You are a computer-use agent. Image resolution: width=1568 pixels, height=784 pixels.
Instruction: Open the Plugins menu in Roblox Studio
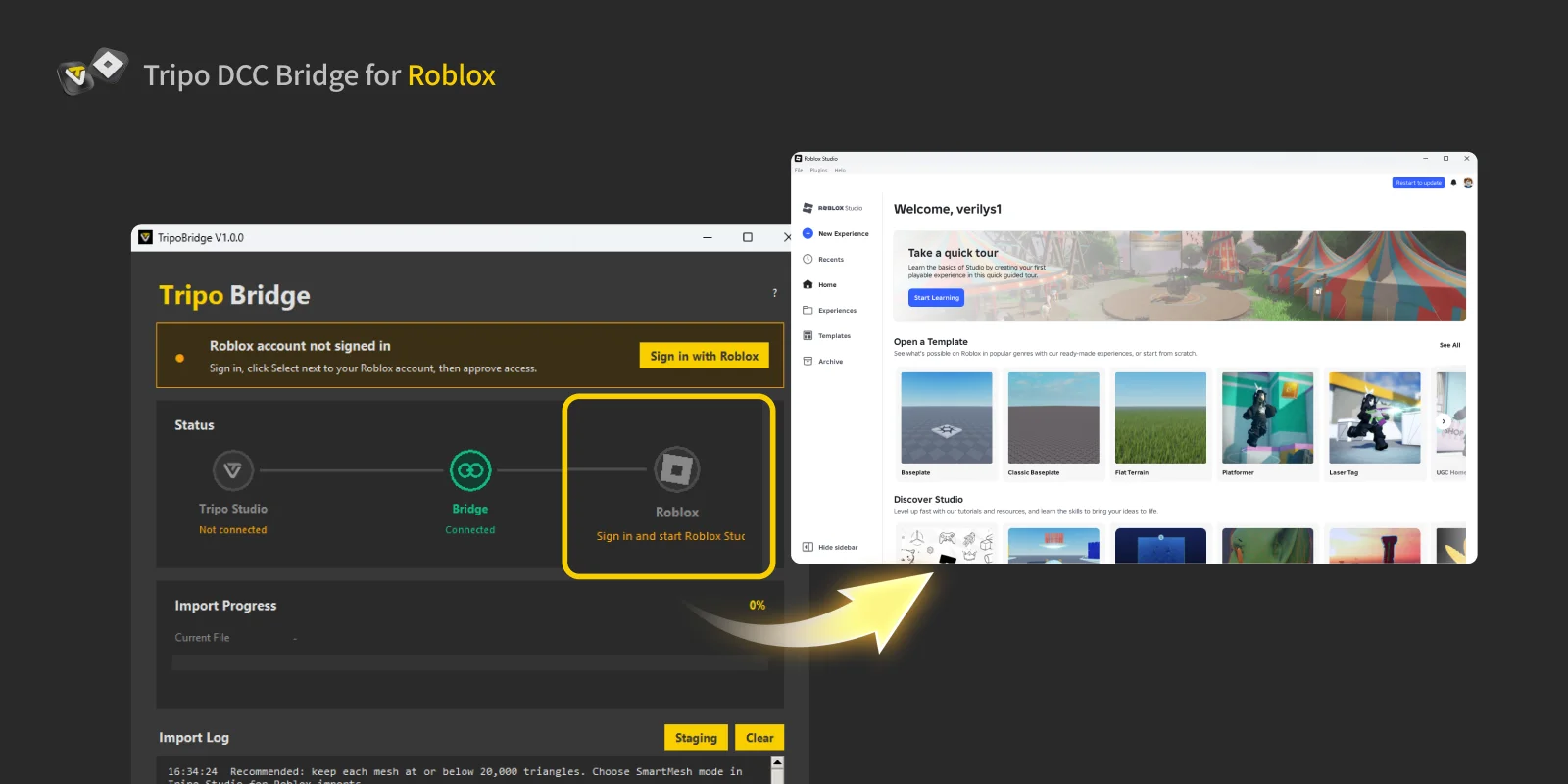[818, 170]
